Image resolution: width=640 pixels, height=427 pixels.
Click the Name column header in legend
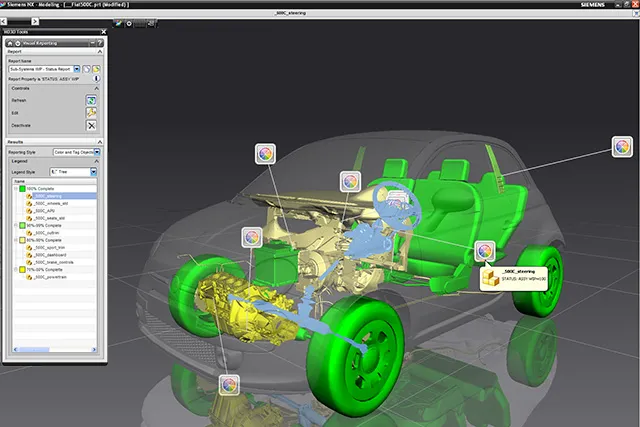(x=55, y=181)
